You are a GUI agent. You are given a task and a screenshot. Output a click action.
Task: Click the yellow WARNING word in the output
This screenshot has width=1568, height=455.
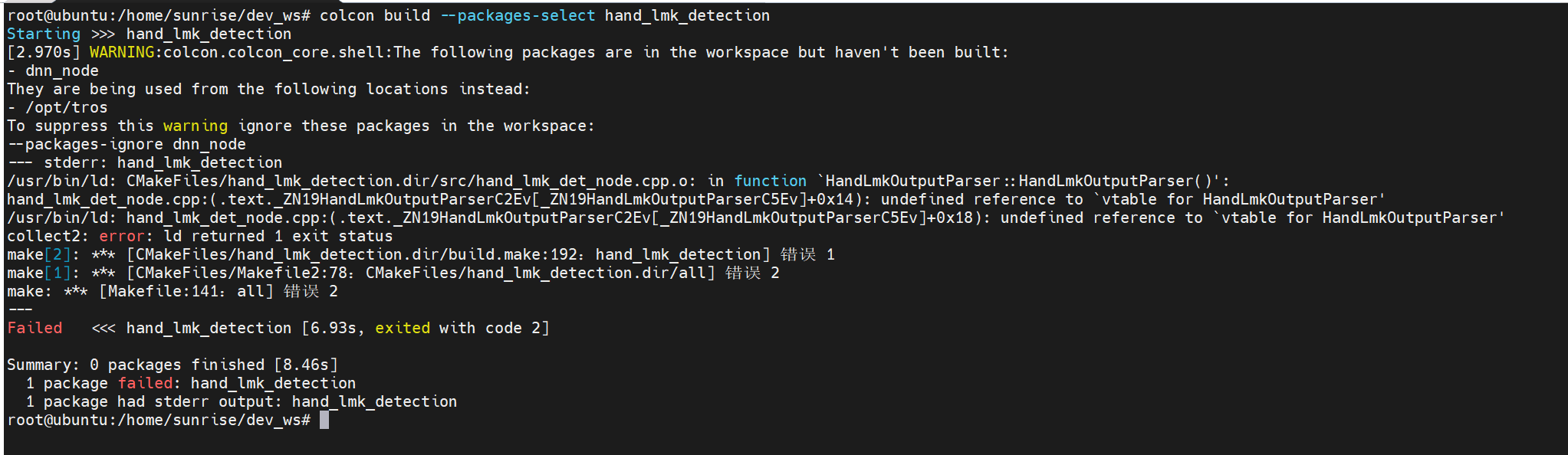click(121, 52)
